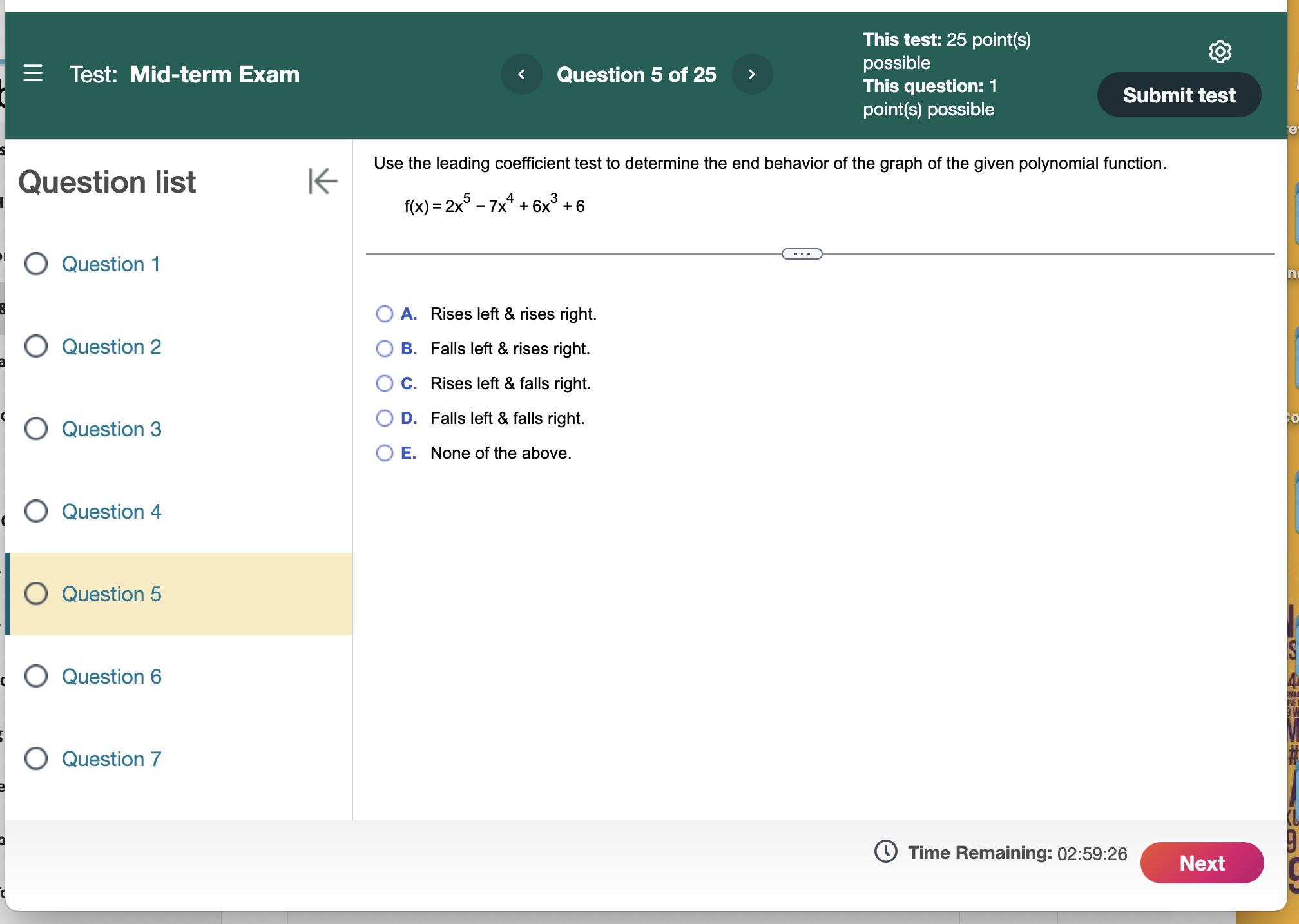Choose option D Falls left falls right
The height and width of the screenshot is (924, 1299).
pyautogui.click(x=385, y=418)
